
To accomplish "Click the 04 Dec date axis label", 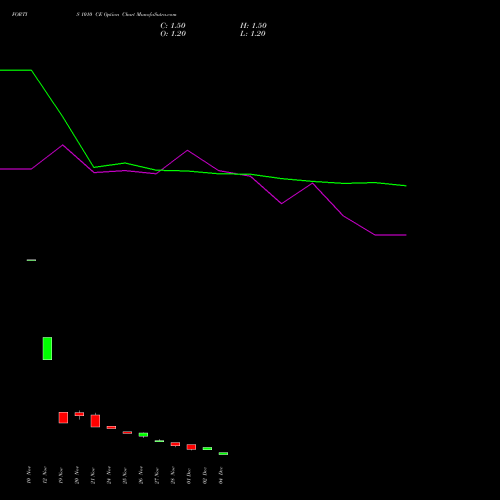I will (x=221, y=476).
